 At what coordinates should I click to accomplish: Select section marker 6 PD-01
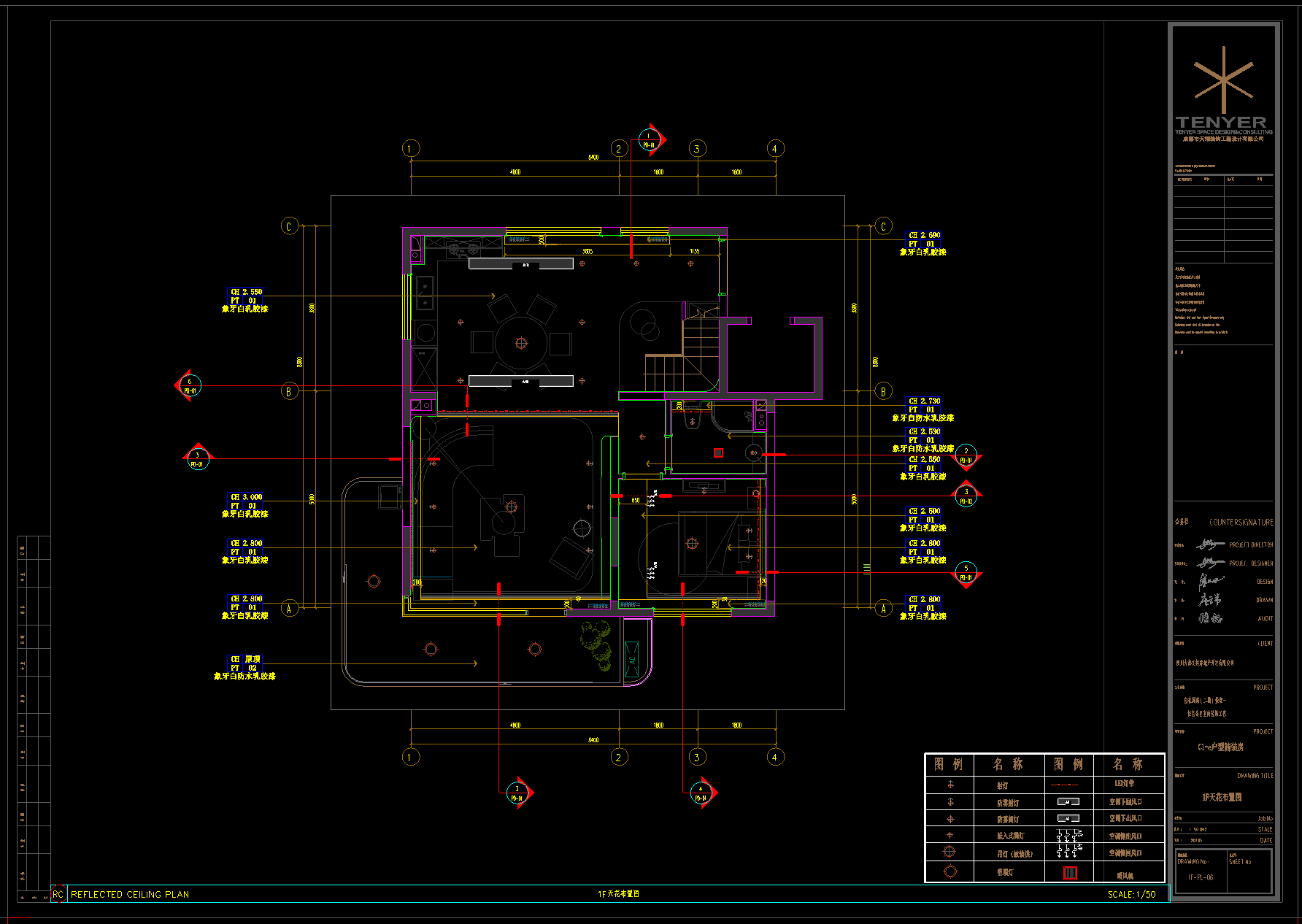(189, 385)
